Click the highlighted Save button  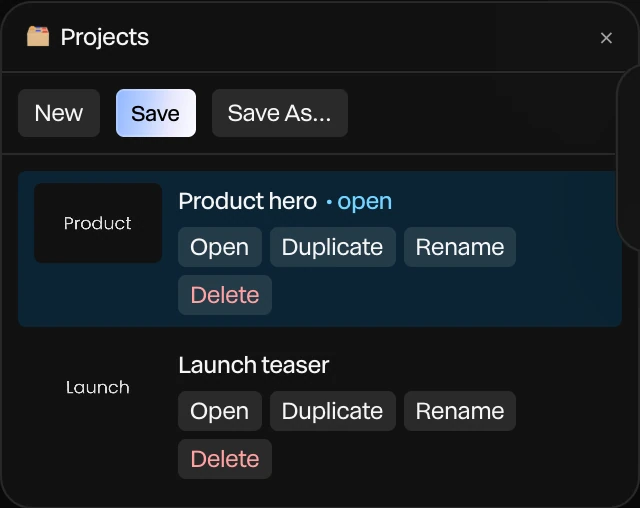(x=156, y=113)
